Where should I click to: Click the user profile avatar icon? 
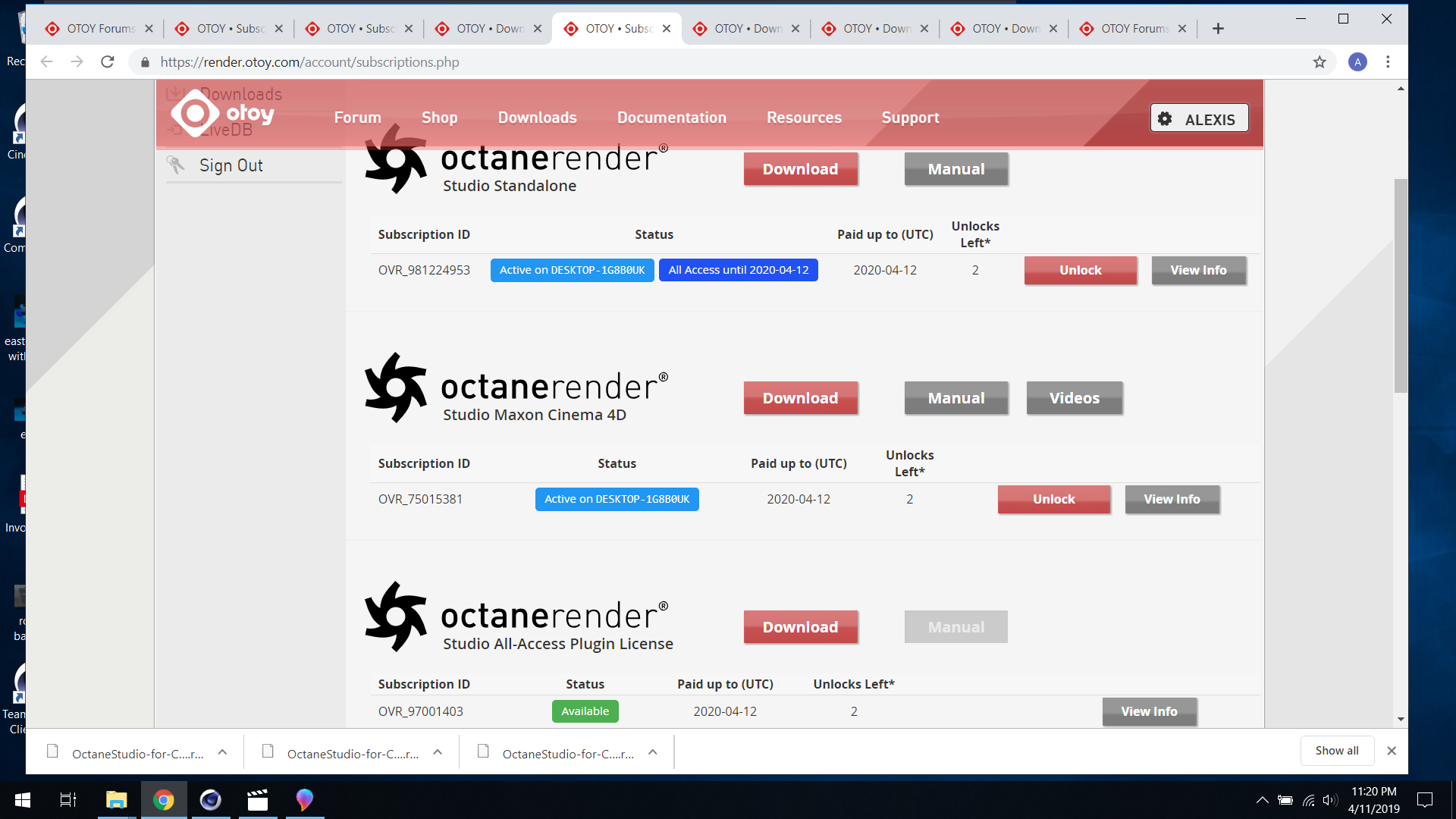1357,62
